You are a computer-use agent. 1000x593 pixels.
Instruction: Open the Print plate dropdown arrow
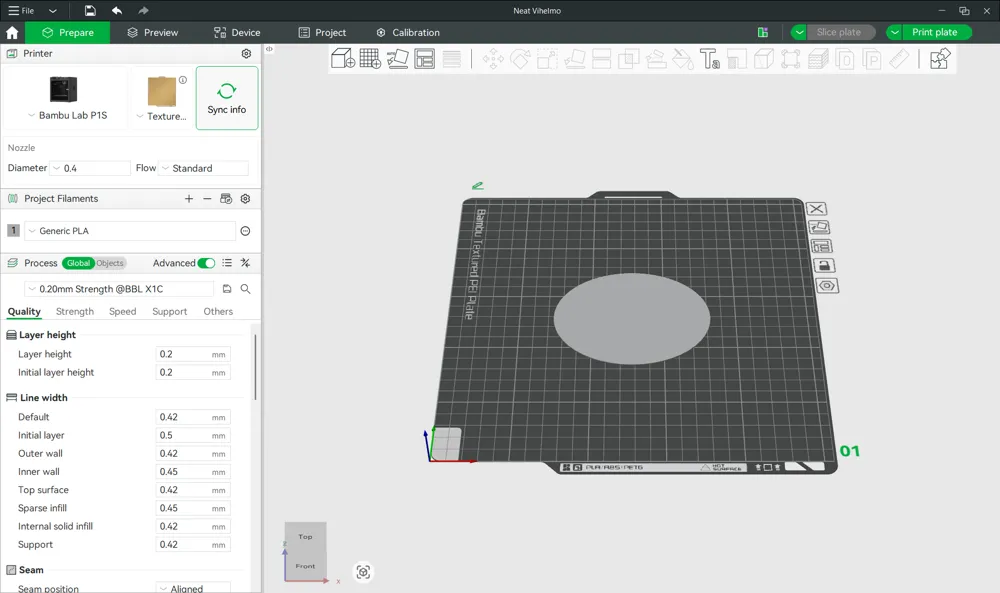click(895, 33)
